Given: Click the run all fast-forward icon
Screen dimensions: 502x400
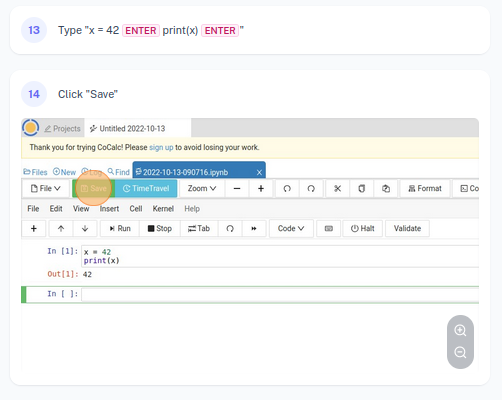Looking at the screenshot, I should click(254, 228).
